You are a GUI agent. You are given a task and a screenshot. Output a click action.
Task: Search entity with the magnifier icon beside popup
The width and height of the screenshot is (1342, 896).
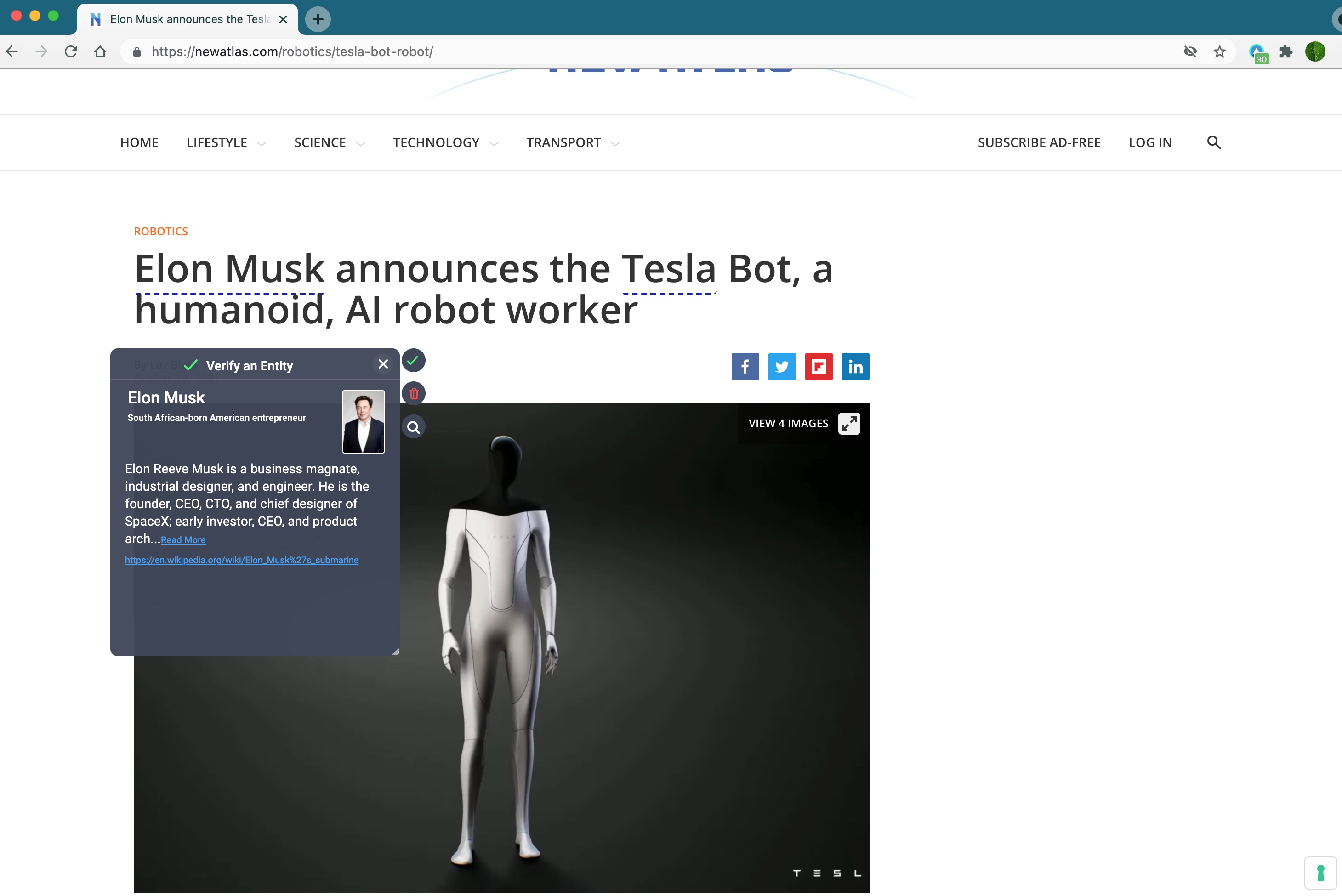tap(413, 427)
